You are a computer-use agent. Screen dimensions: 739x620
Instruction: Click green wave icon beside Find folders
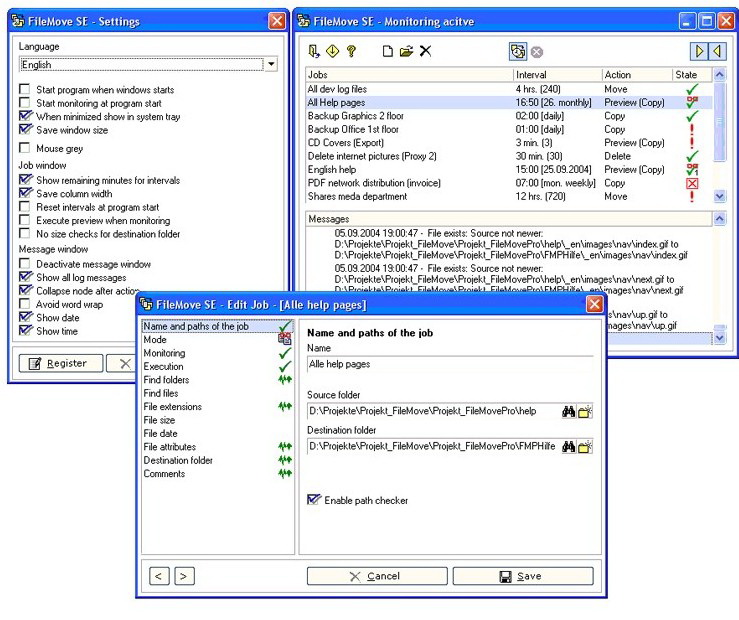285,379
